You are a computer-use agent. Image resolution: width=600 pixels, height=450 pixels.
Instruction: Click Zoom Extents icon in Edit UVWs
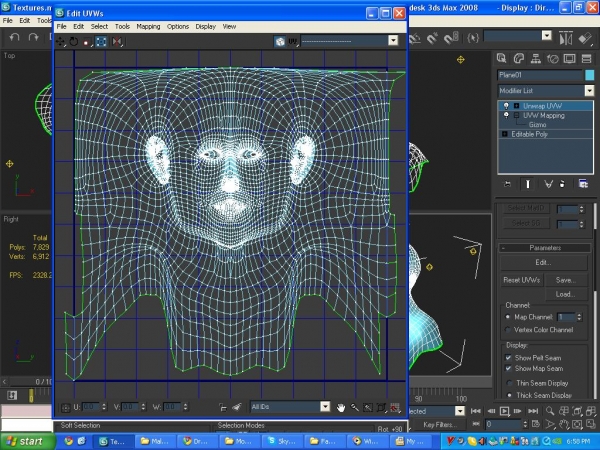coord(381,408)
